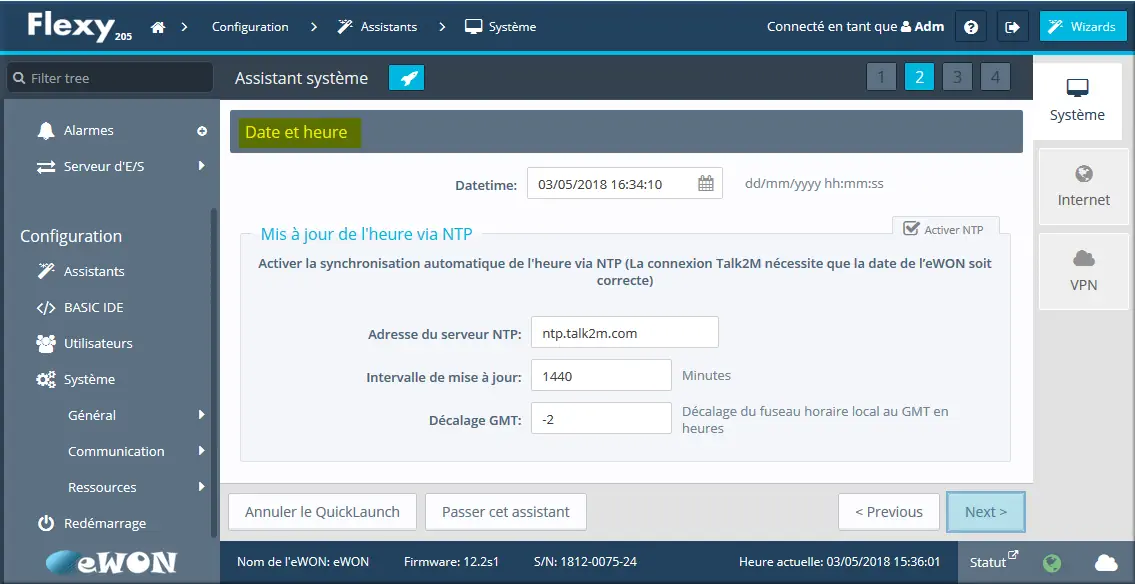The height and width of the screenshot is (584, 1135).
Task: Go to wizard step 1
Action: tap(881, 77)
